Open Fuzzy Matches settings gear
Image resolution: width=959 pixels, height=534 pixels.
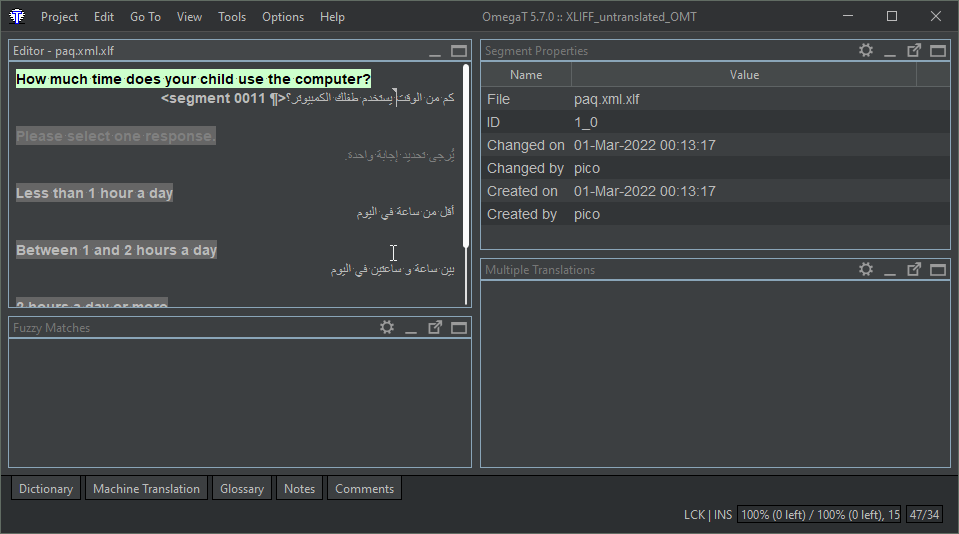pyautogui.click(x=387, y=327)
